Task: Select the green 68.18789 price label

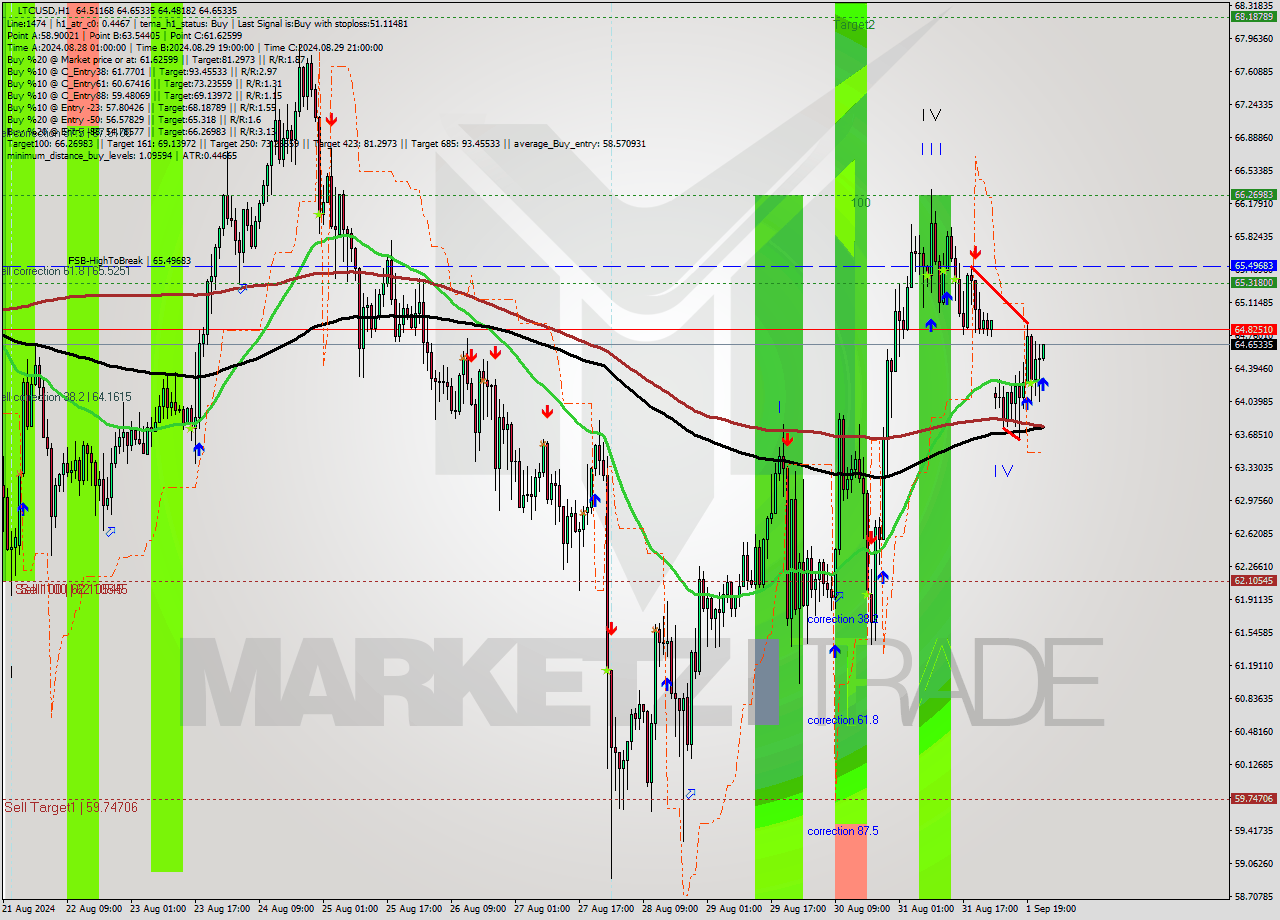Action: pos(1253,17)
